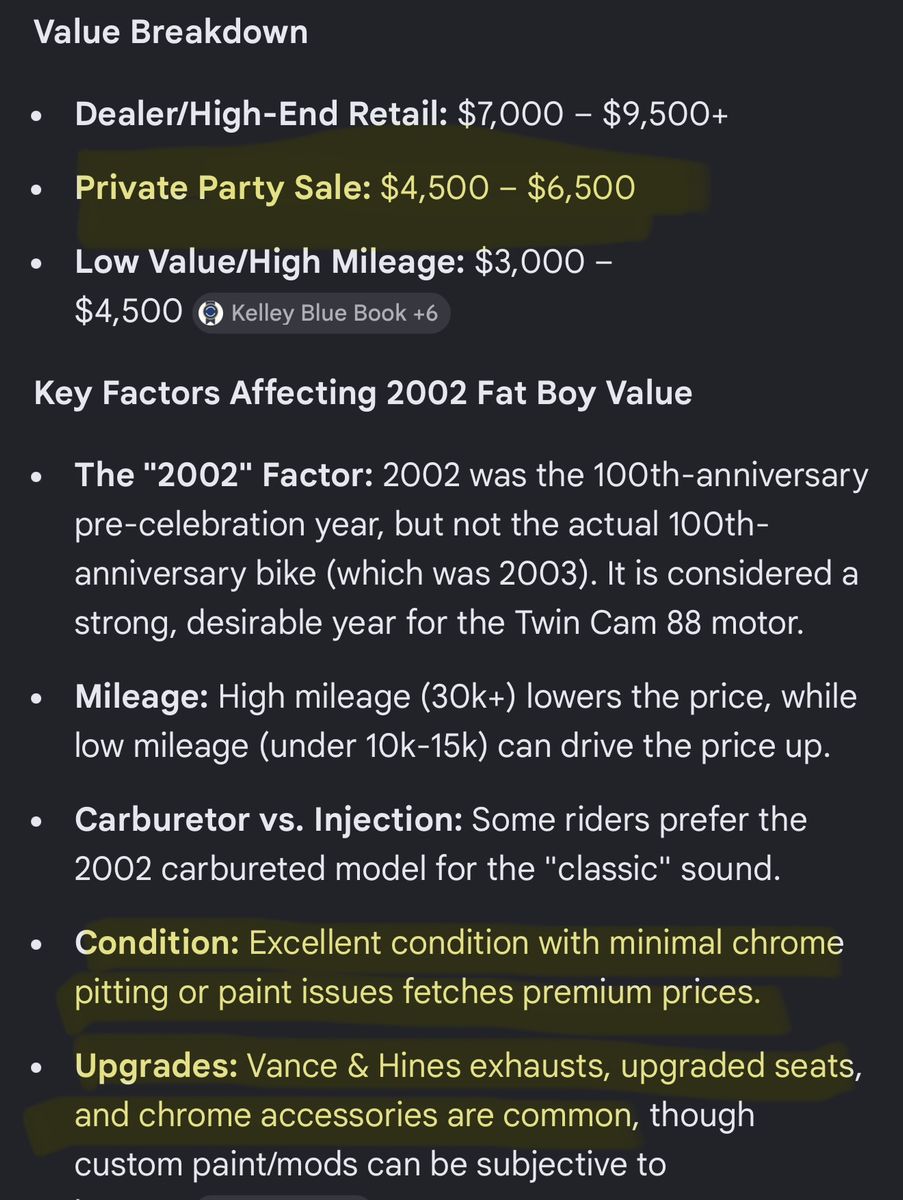Click the highlighted Condition bullet title

click(x=156, y=942)
